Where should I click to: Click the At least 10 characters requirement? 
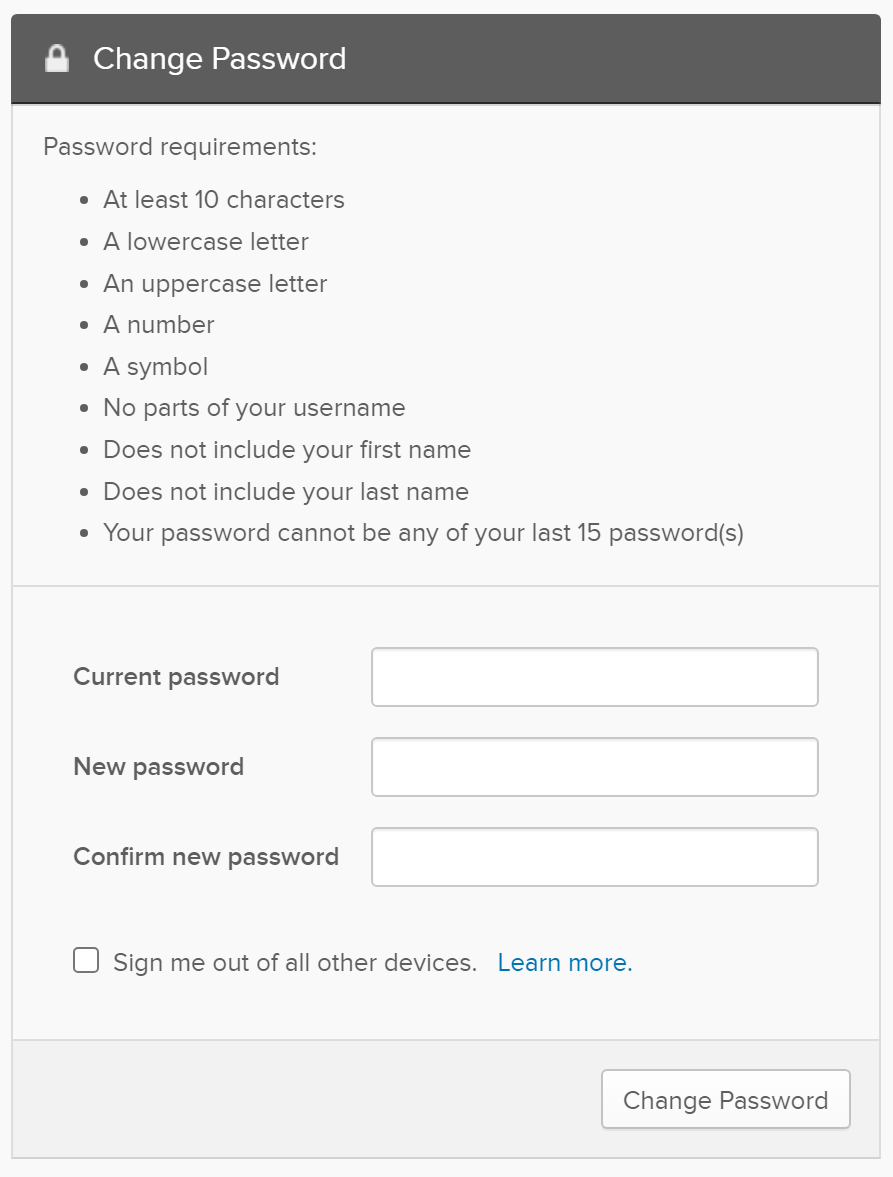coord(224,200)
